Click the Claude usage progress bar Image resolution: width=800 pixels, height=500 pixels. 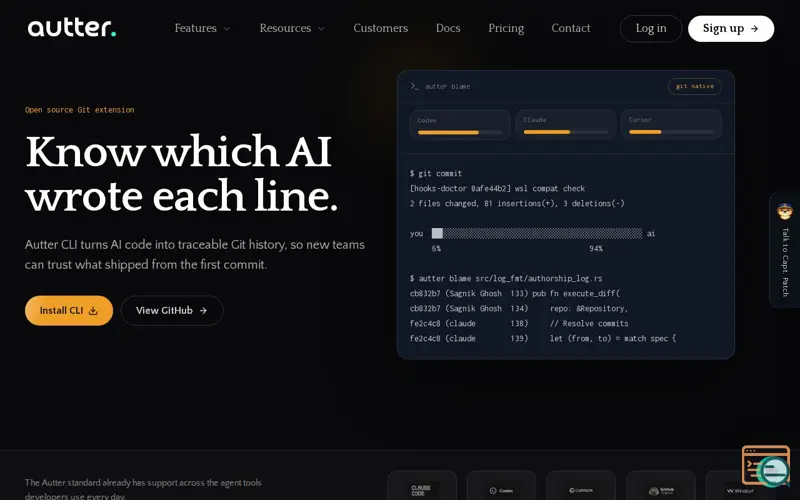tap(566, 132)
